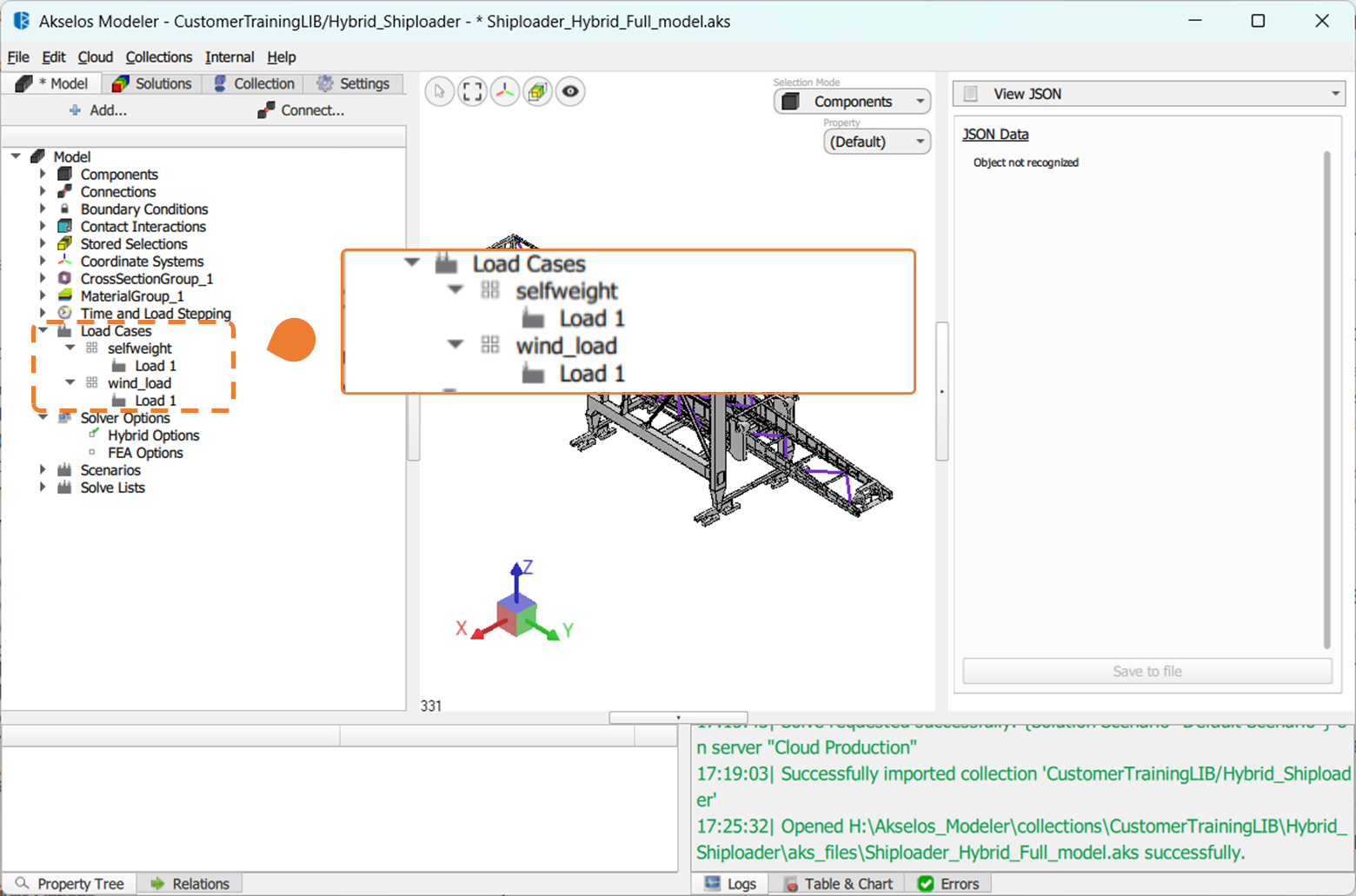The height and width of the screenshot is (896, 1356).
Task: Select FEA Options in the tree
Action: pyautogui.click(x=145, y=452)
